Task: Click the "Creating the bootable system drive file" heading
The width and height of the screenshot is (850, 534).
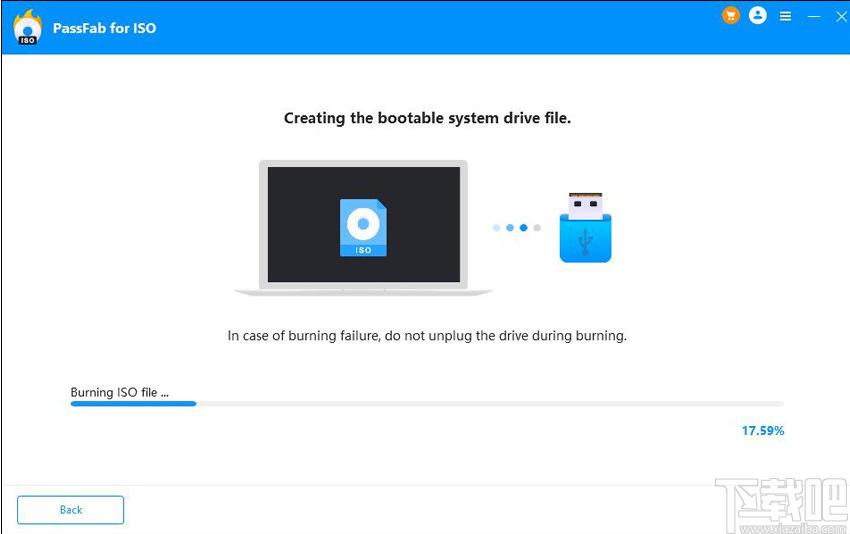Action: click(427, 118)
